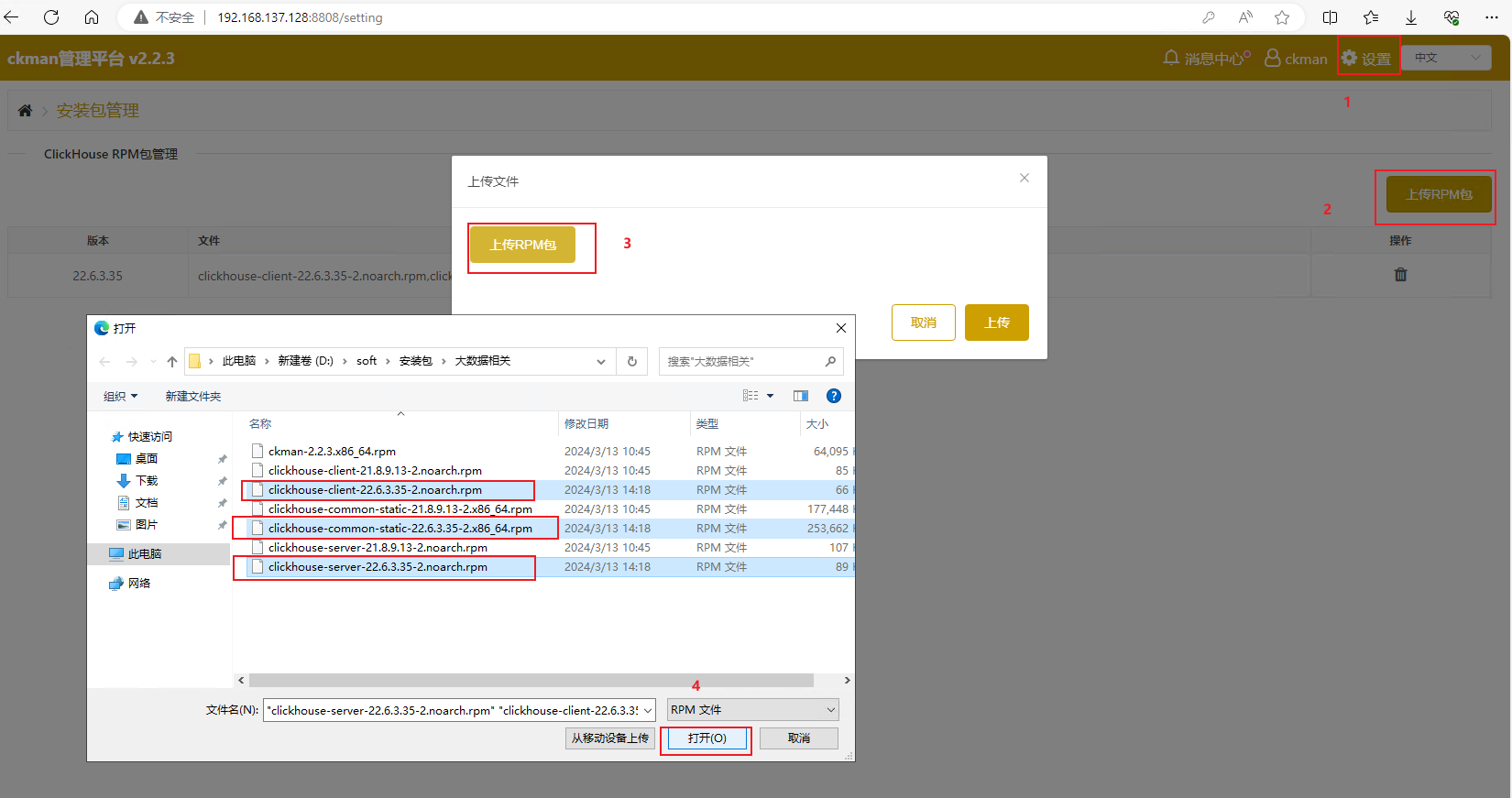Cancel the upload modal with 取消
The image size is (1512, 798).
tap(924, 322)
